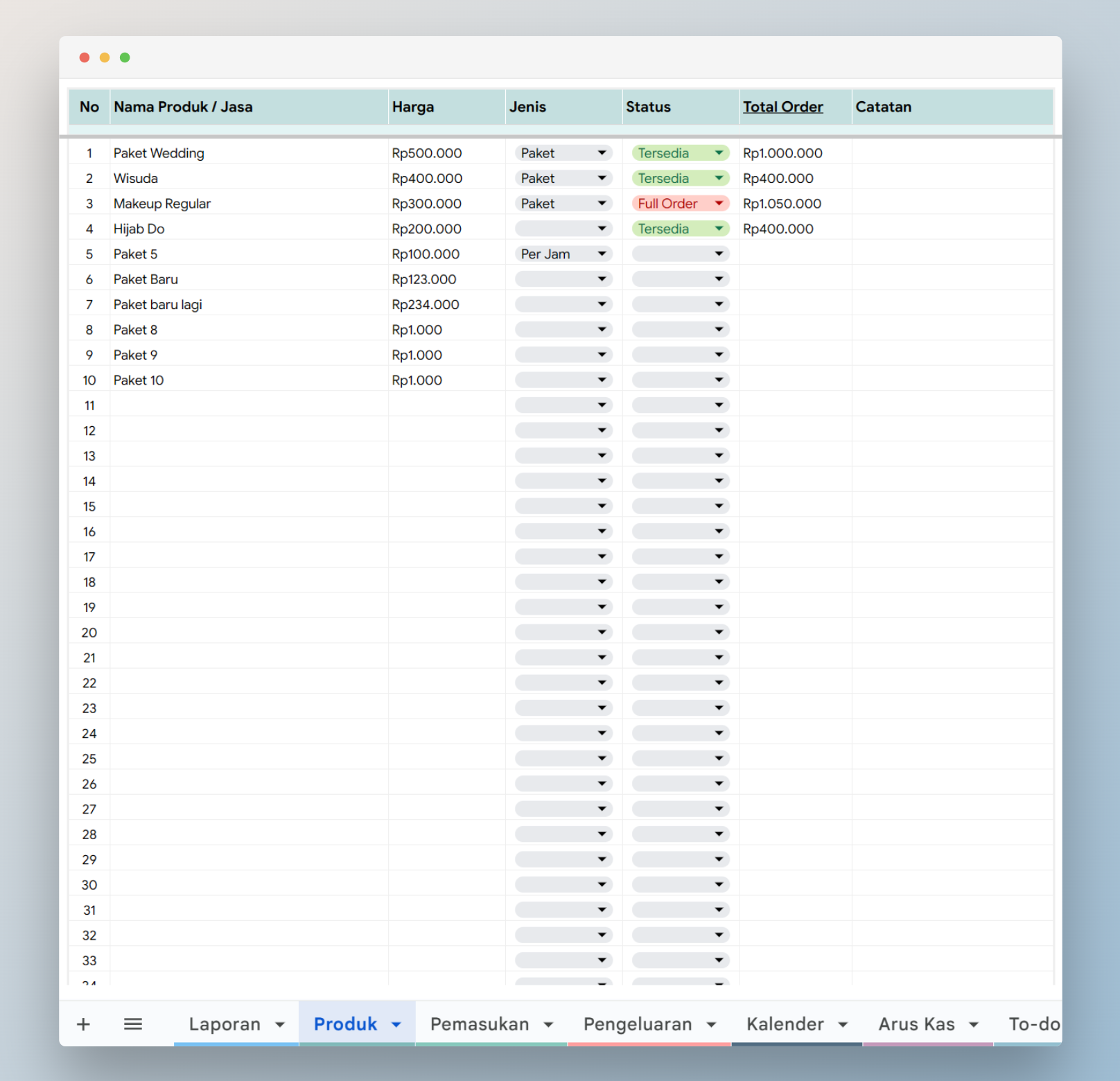Close window with red button
Screen dimensions: 1120x1081
click(85, 58)
